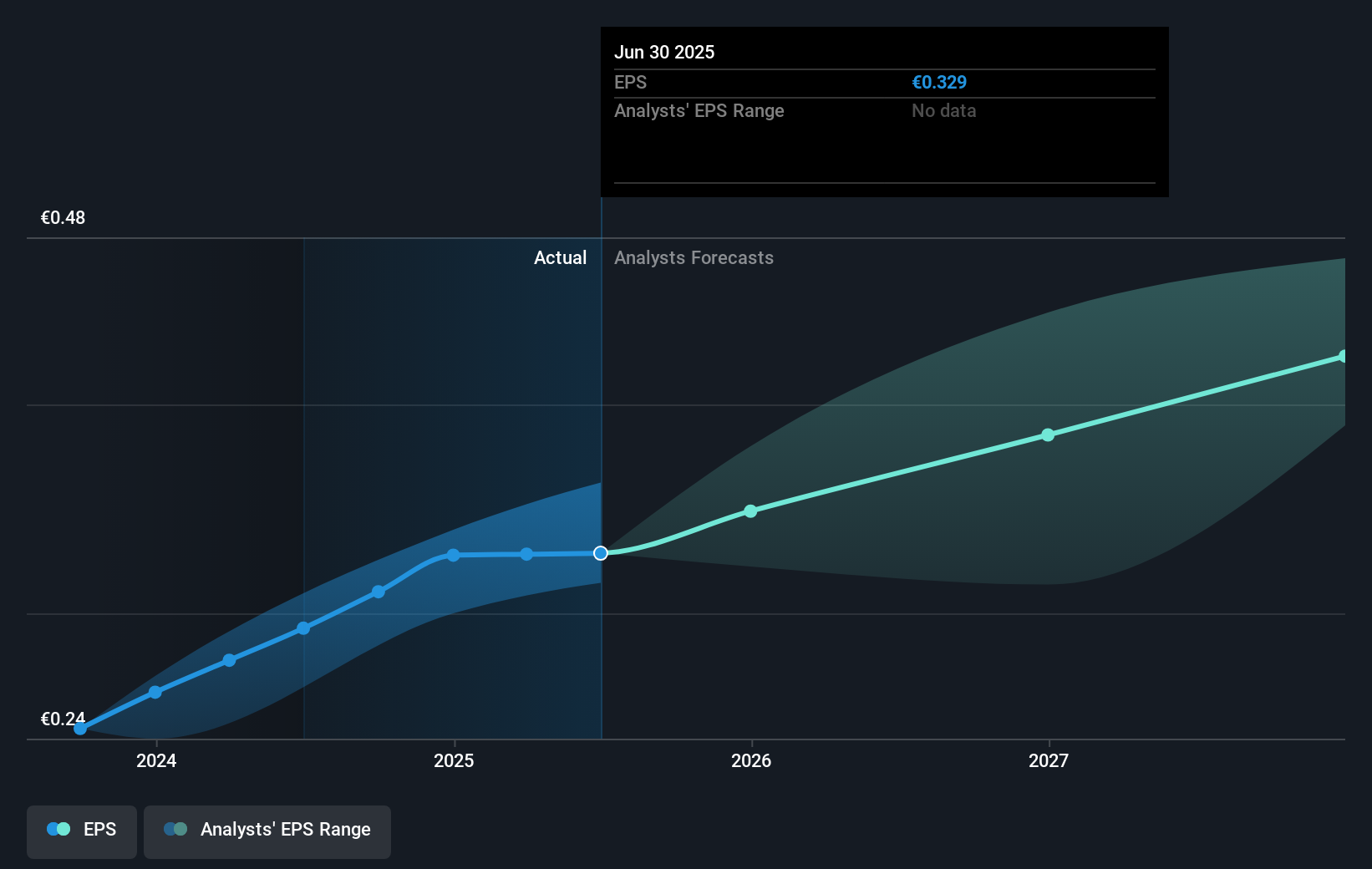Click the earliest 2023 EPS data point
The width and height of the screenshot is (1372, 869).
[79, 729]
